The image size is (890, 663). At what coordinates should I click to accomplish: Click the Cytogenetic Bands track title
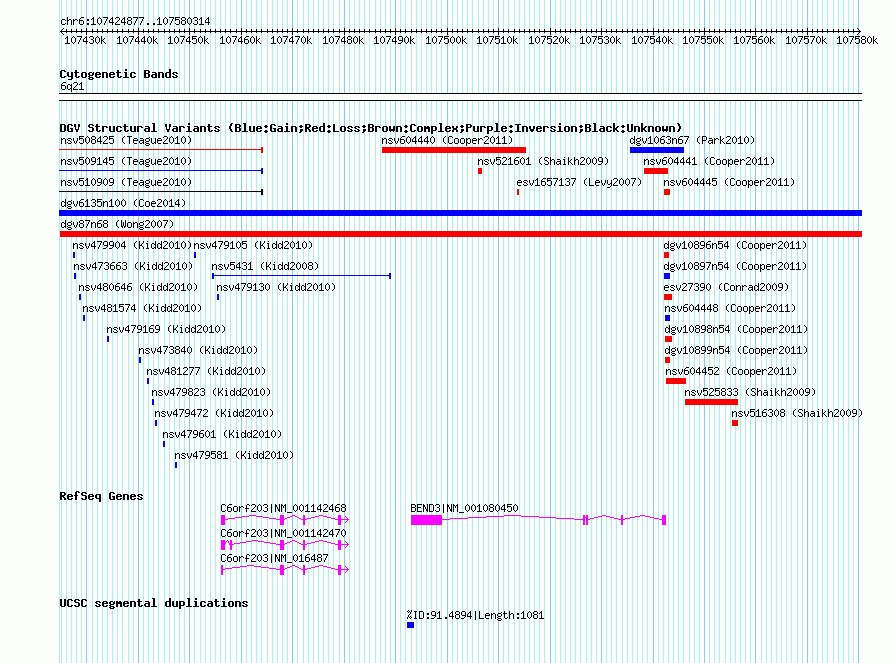(119, 74)
